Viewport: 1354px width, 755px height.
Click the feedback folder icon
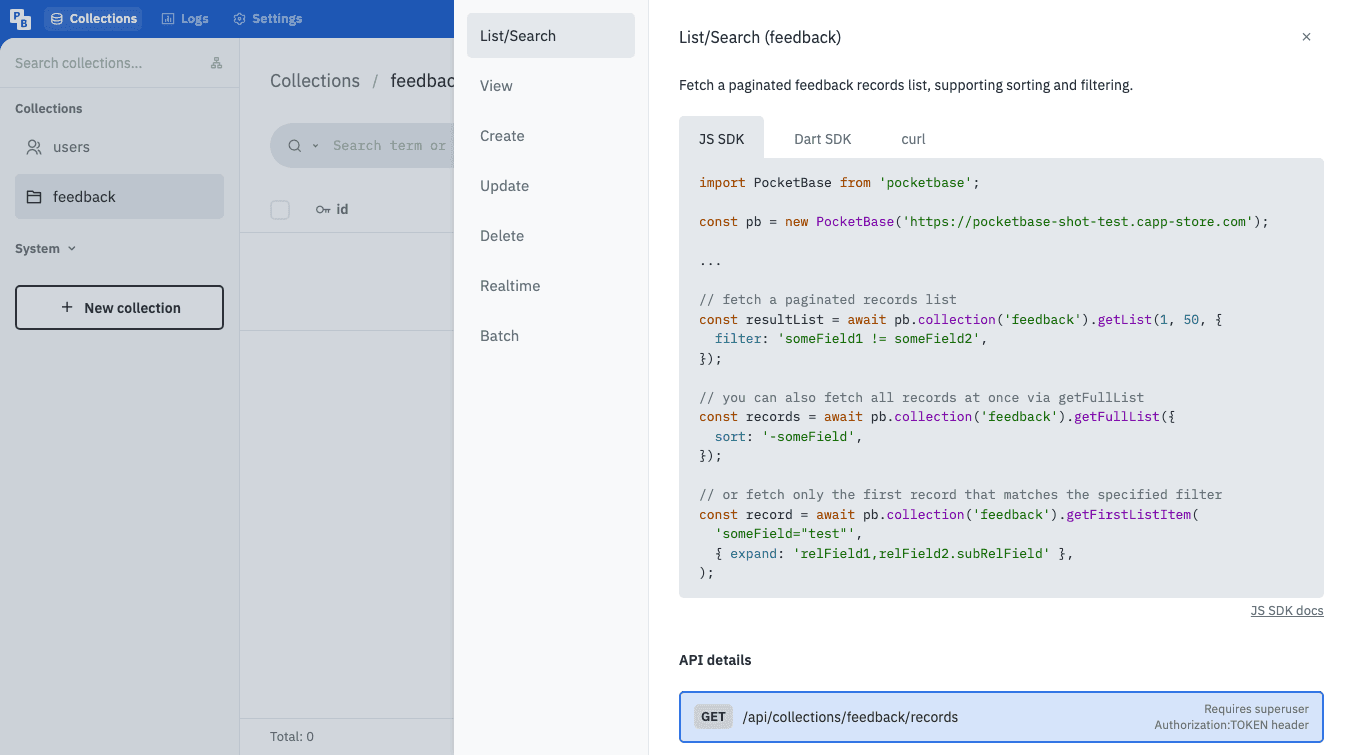[x=34, y=197]
